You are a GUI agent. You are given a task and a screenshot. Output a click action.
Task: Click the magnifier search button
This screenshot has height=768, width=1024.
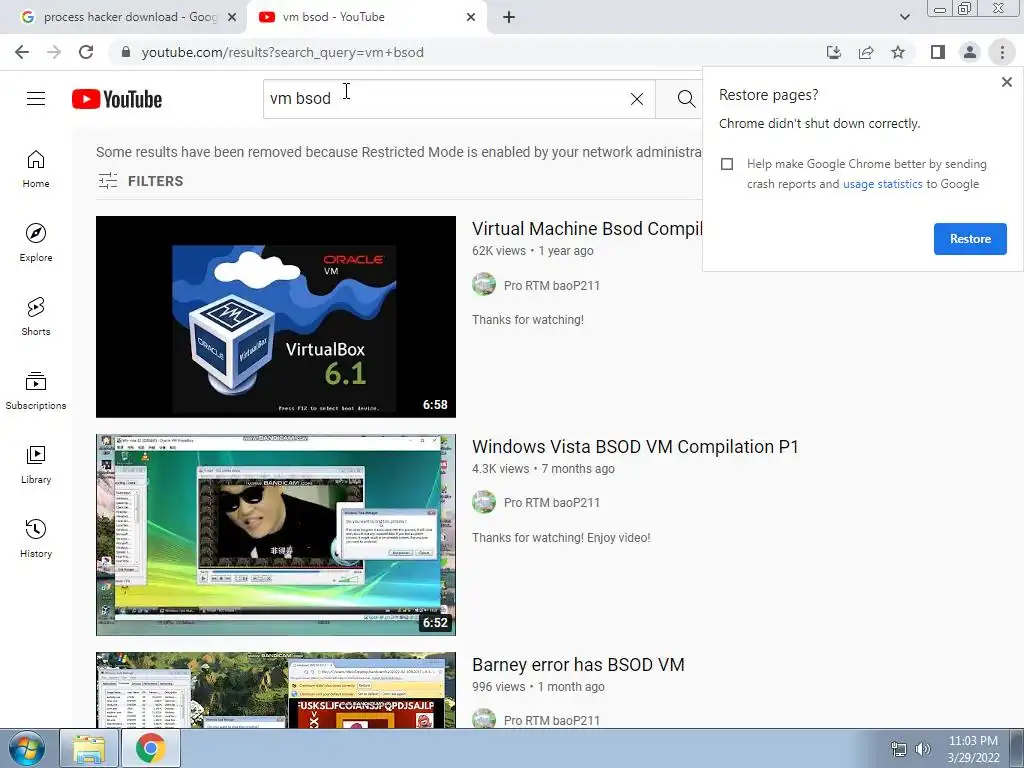685,99
